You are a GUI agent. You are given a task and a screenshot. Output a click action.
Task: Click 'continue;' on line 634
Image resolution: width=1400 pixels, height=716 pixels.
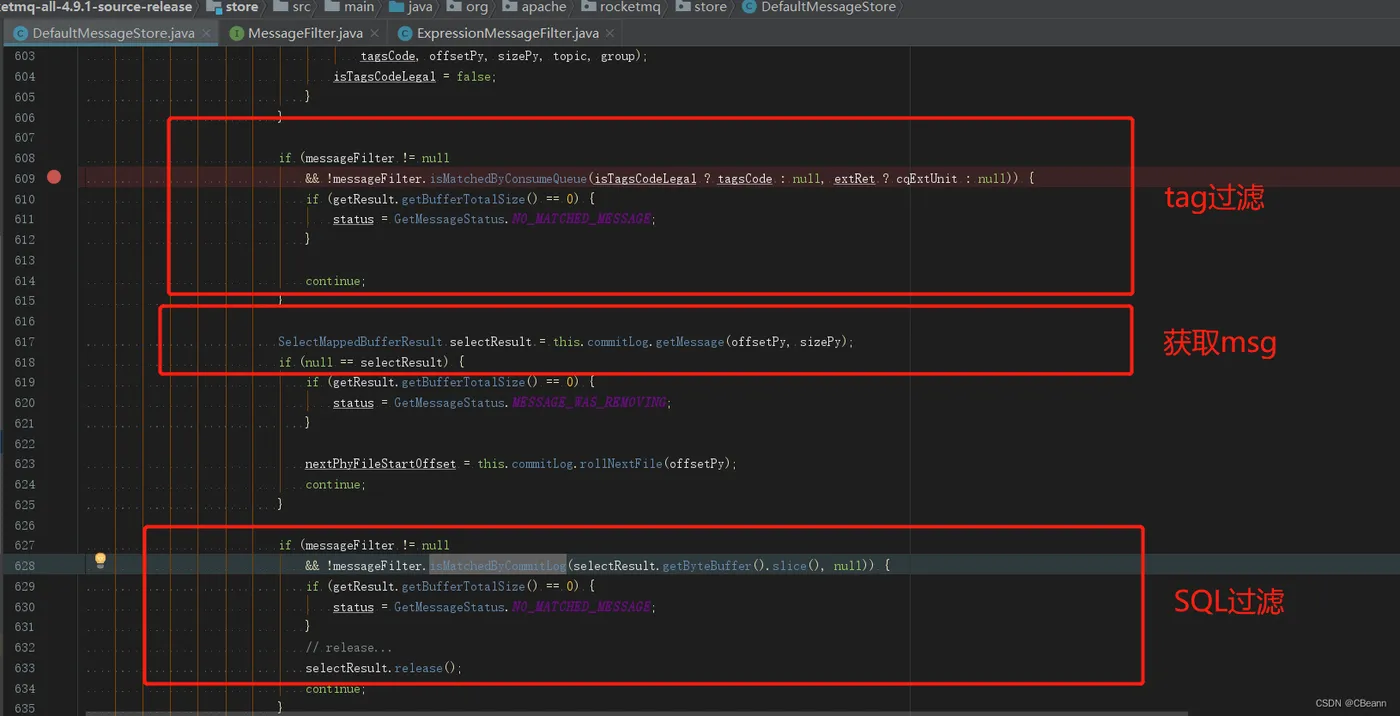336,688
